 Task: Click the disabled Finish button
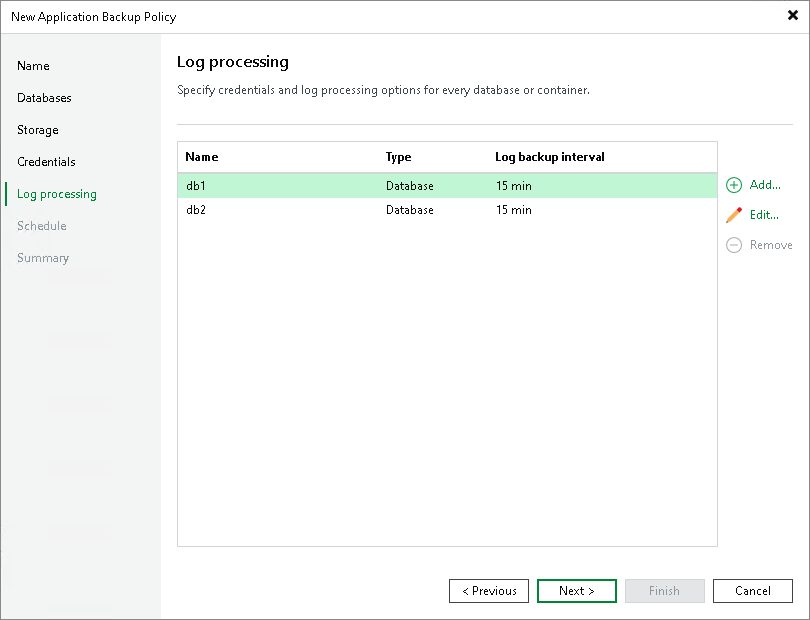click(x=665, y=591)
